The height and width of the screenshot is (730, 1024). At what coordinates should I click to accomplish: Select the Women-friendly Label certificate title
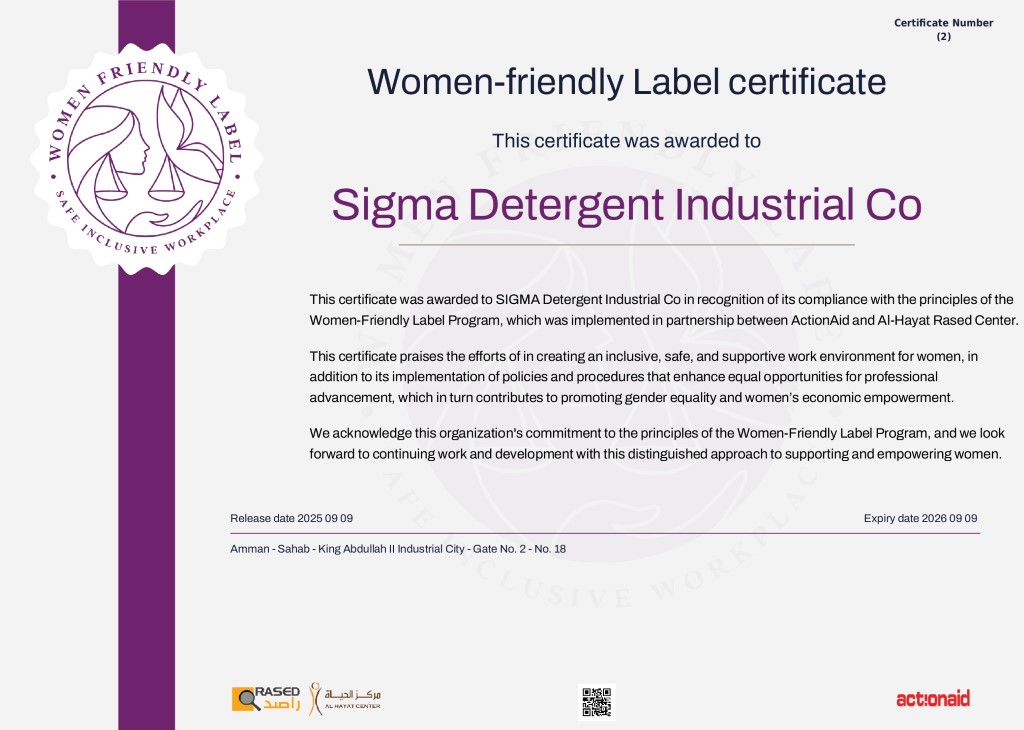point(626,81)
